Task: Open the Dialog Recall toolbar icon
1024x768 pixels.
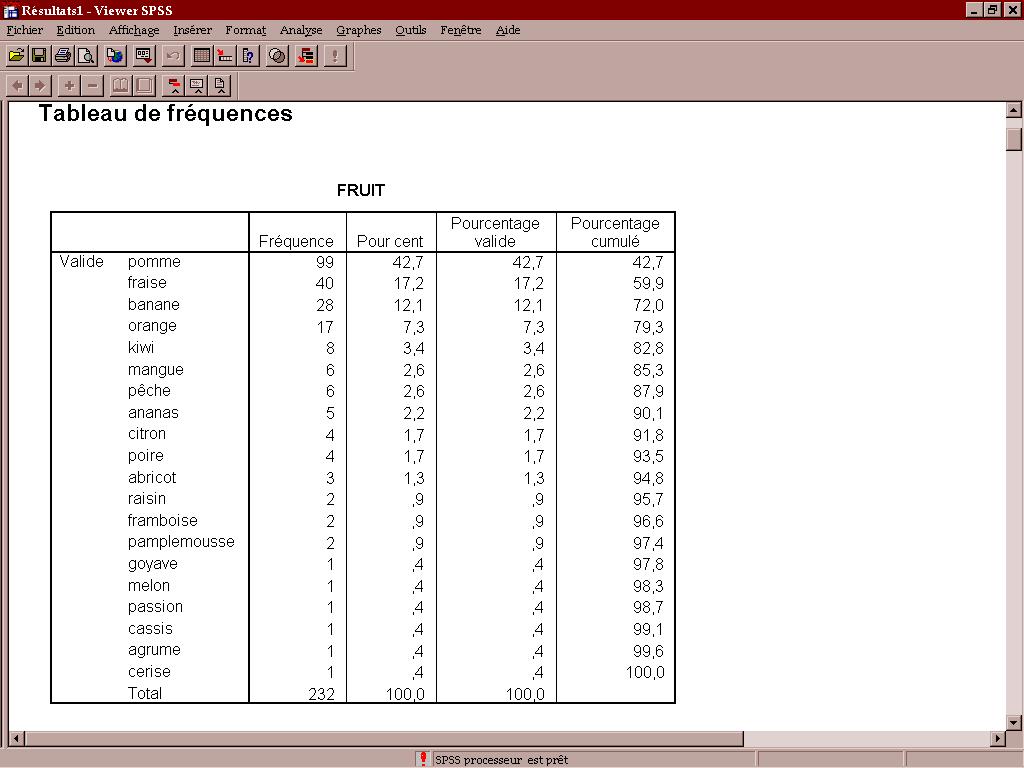Action: (144, 56)
